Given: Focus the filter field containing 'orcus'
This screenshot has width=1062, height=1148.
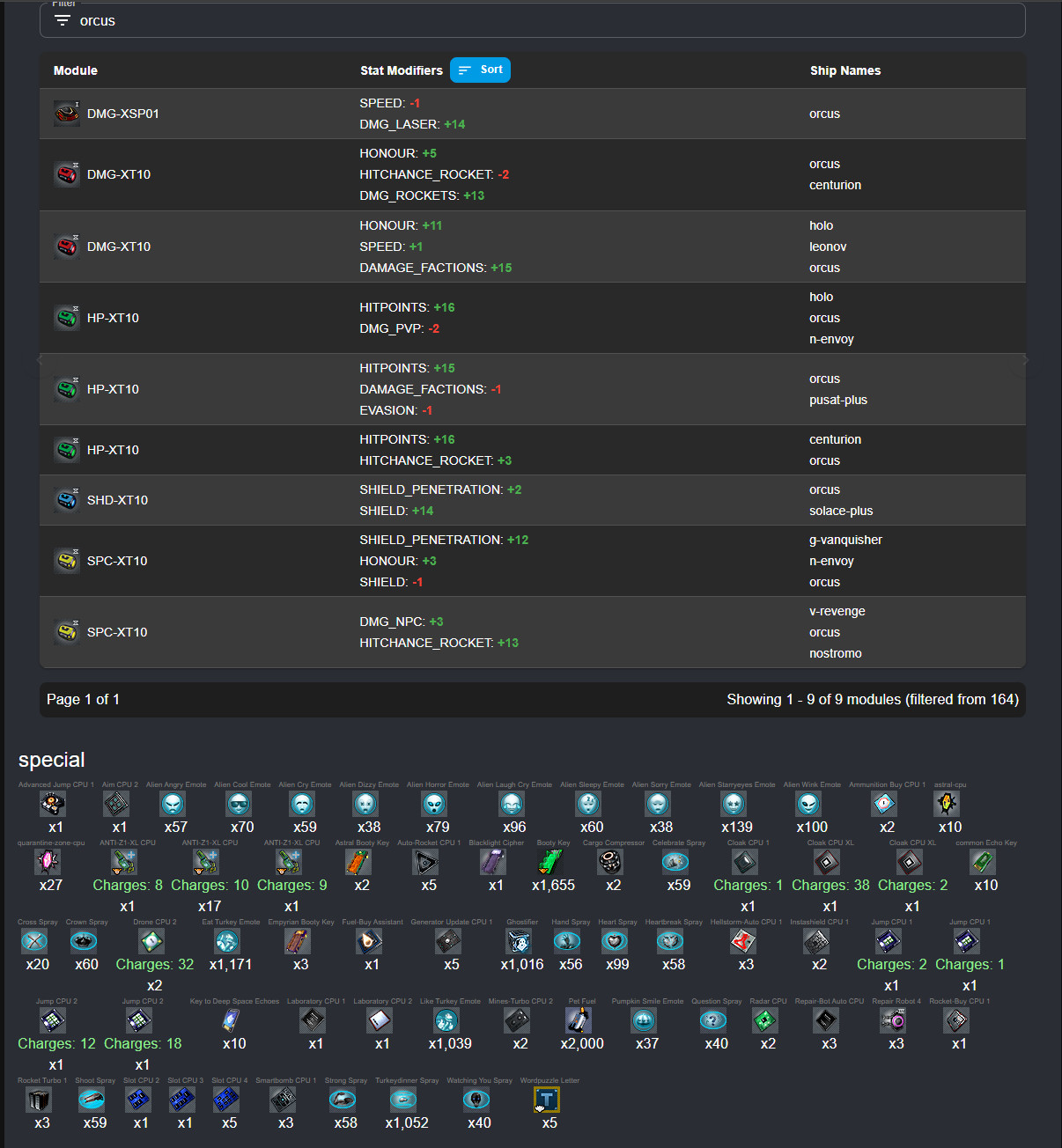Looking at the screenshot, I should [532, 20].
